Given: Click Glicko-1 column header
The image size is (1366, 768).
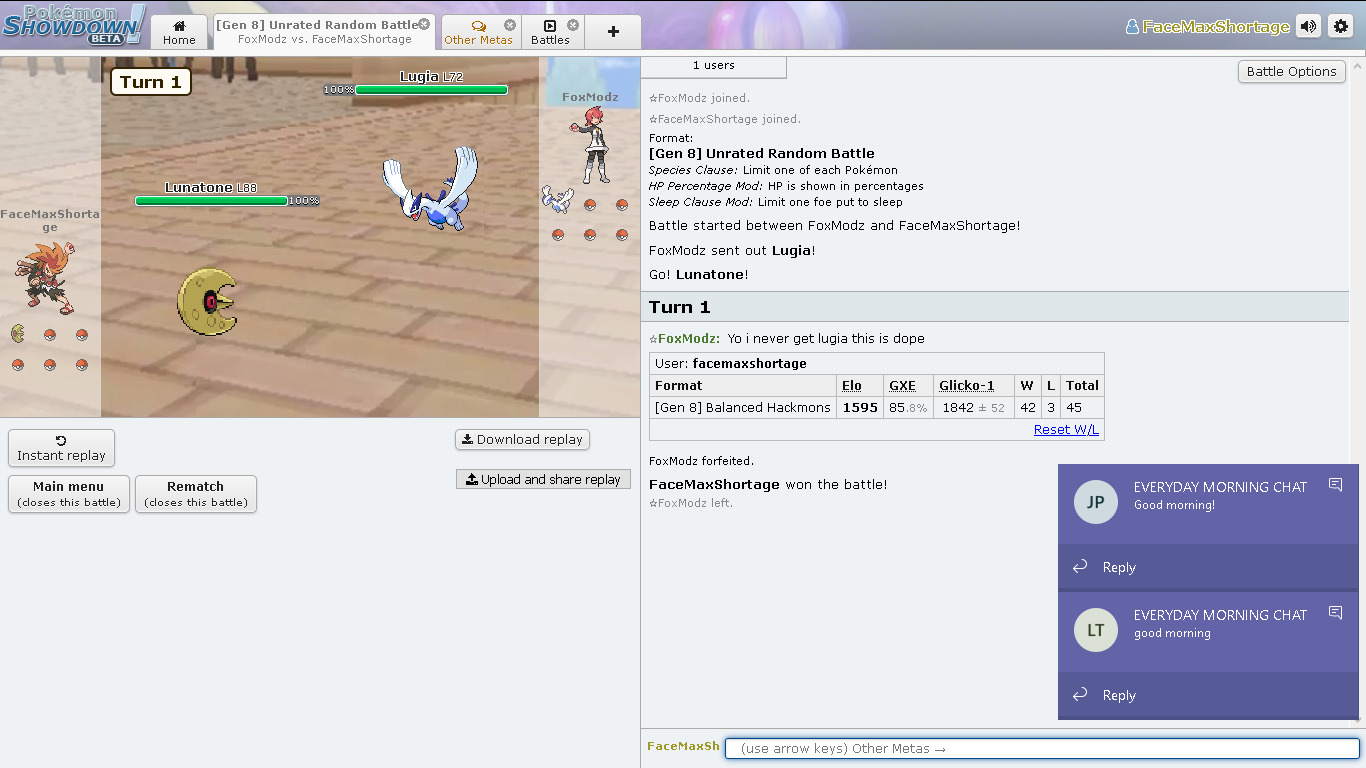Looking at the screenshot, I should (967, 385).
